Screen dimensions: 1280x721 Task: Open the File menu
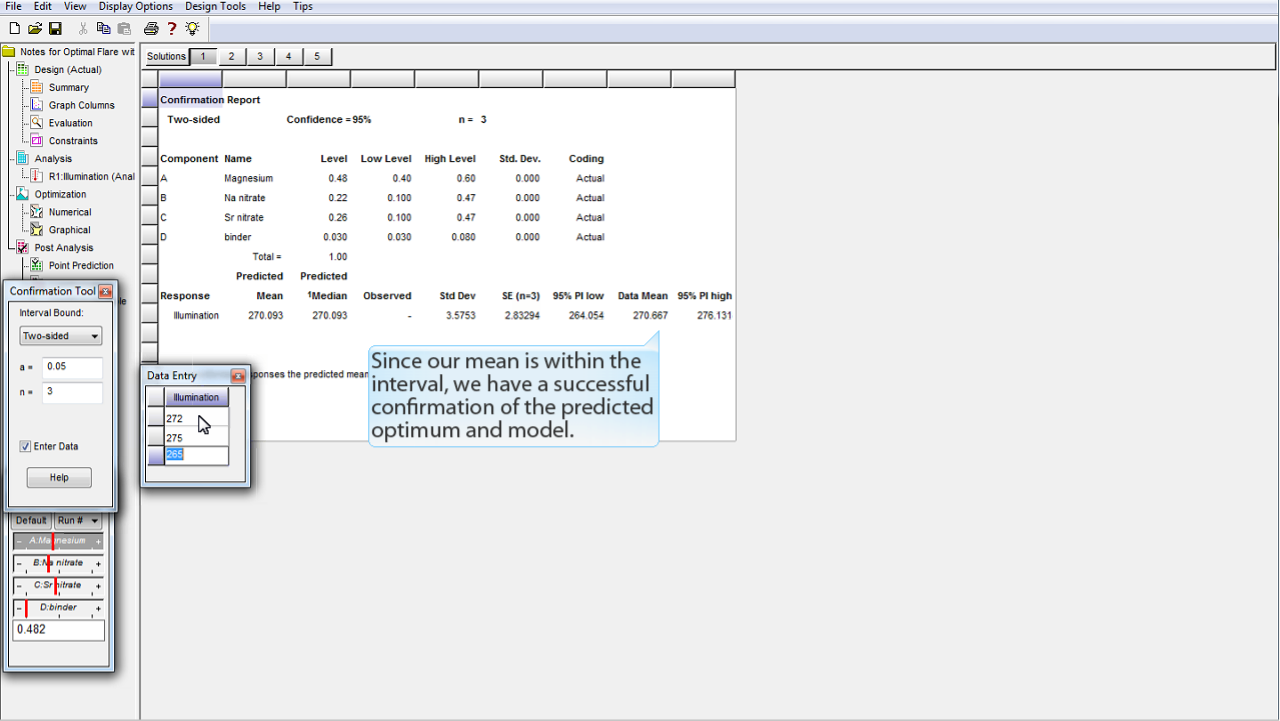(13, 6)
